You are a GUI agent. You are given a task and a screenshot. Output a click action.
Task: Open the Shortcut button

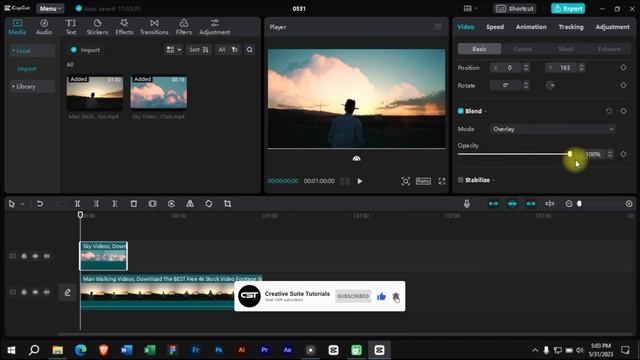515,9
